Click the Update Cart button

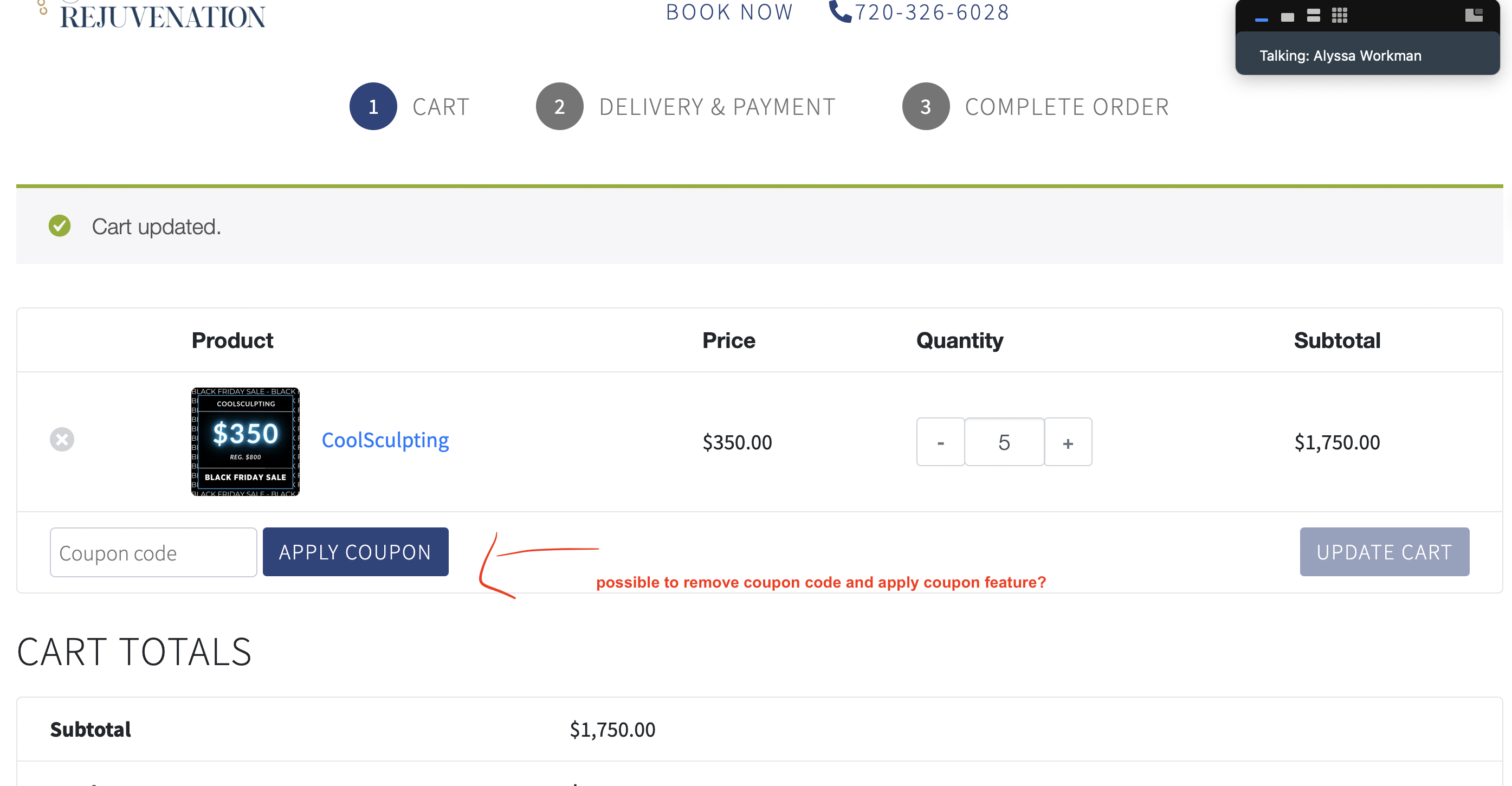[1385, 552]
